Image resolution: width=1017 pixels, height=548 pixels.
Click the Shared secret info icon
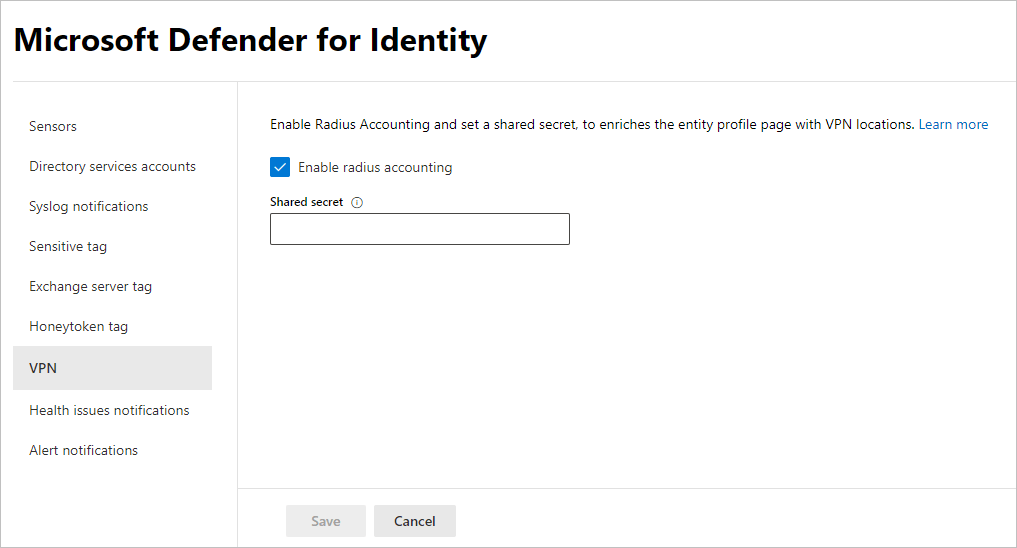[357, 202]
